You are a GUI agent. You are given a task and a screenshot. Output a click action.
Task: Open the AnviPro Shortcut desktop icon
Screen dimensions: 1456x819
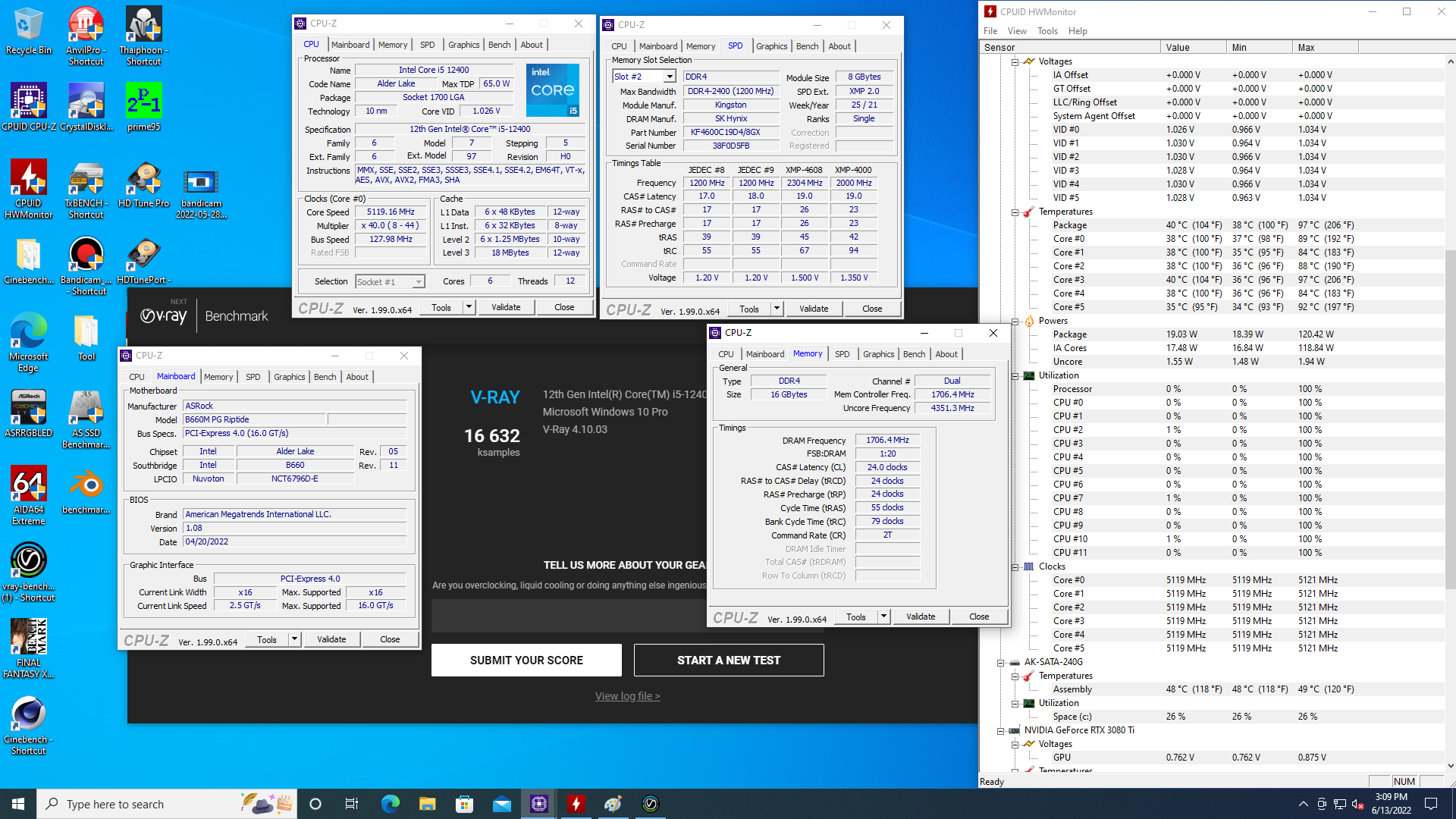tap(86, 36)
